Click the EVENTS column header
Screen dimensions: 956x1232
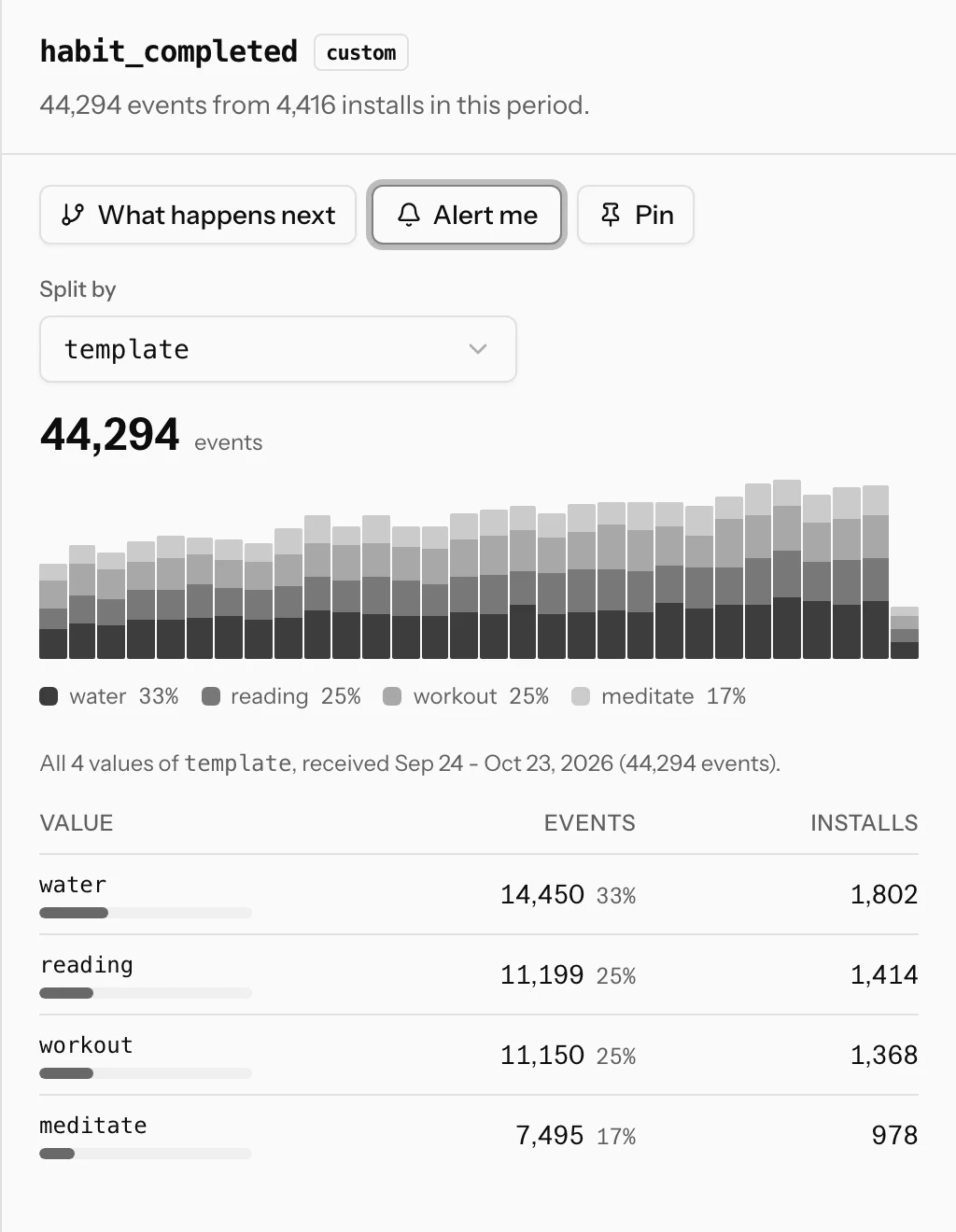tap(590, 823)
